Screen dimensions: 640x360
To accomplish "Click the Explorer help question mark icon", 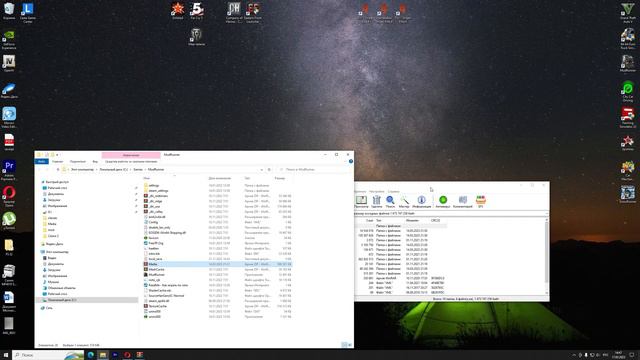I will tap(351, 162).
